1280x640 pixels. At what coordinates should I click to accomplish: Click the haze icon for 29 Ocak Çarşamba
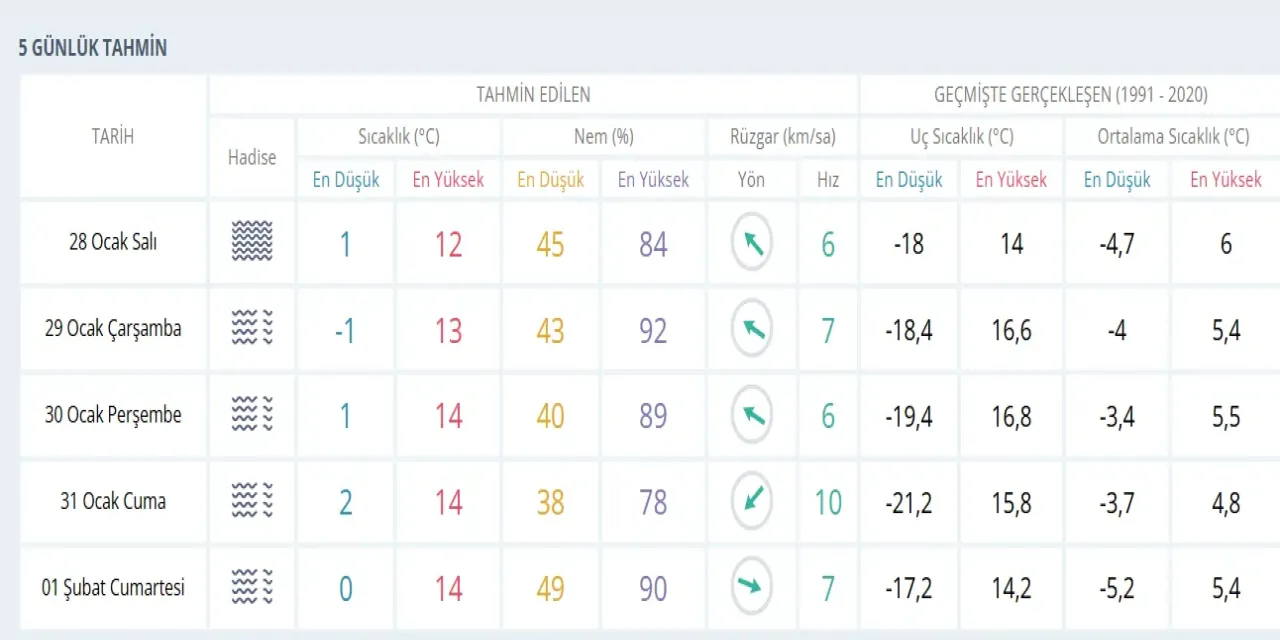[x=252, y=329]
